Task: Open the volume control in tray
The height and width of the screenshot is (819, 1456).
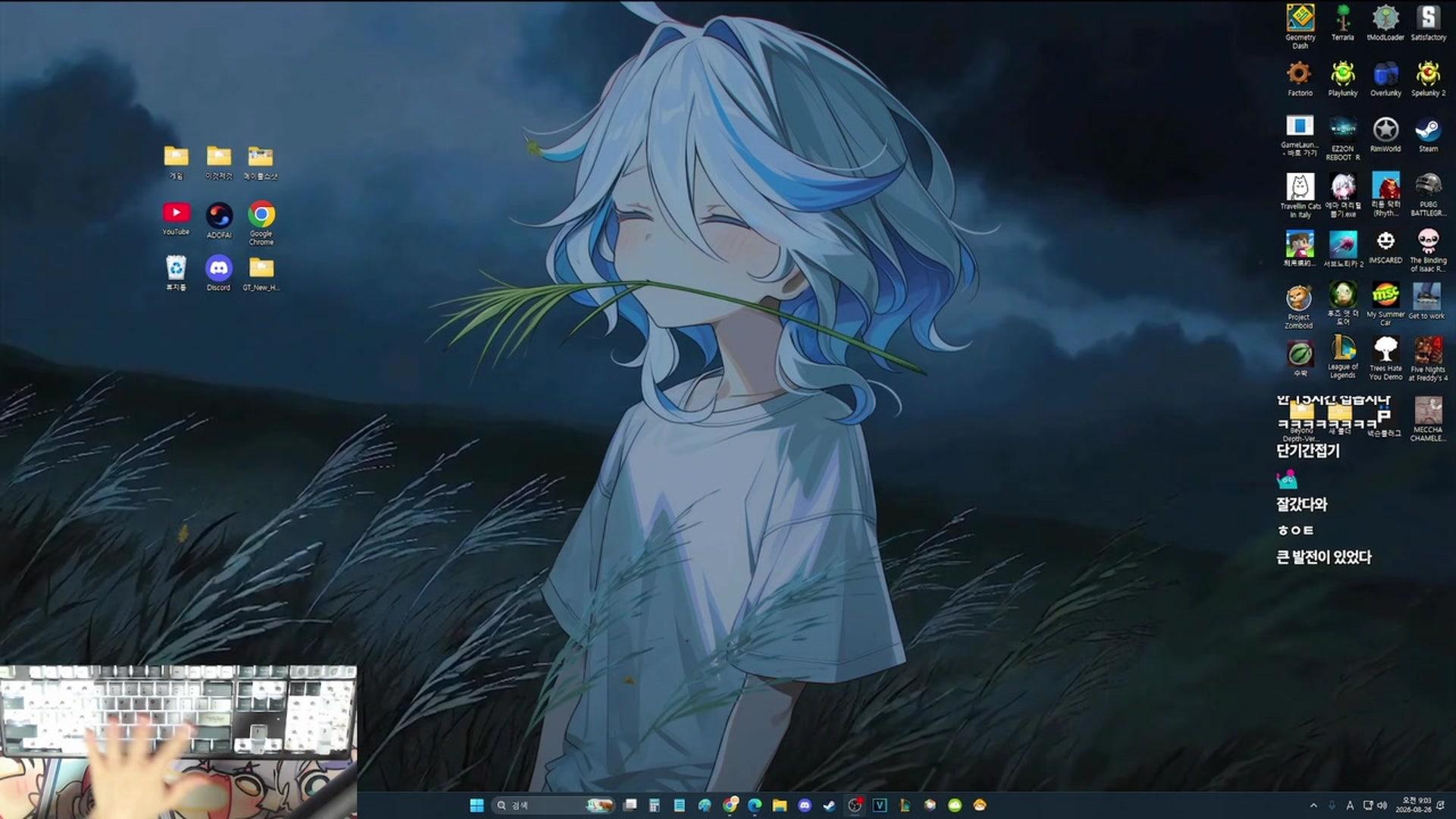Action: 1382,805
